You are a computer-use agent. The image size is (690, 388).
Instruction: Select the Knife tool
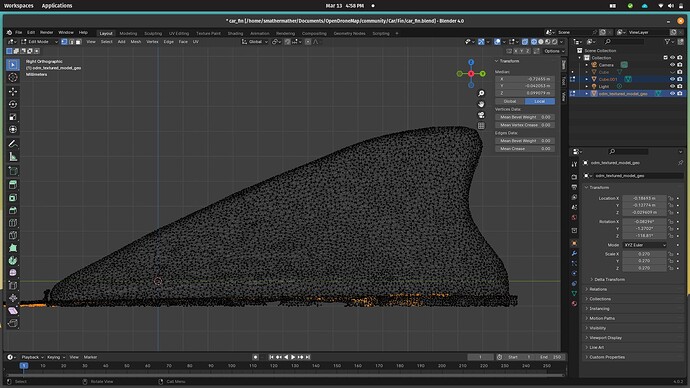click(13, 236)
